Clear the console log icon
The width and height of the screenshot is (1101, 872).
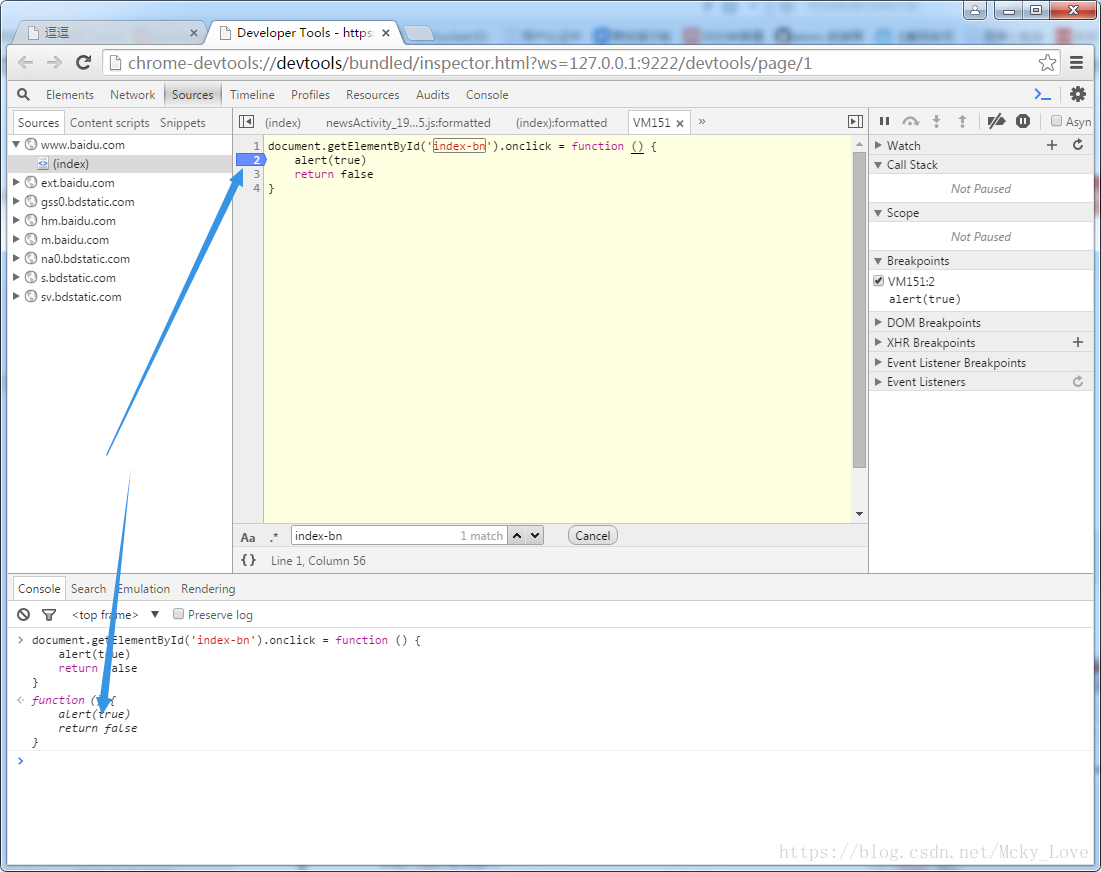24,615
